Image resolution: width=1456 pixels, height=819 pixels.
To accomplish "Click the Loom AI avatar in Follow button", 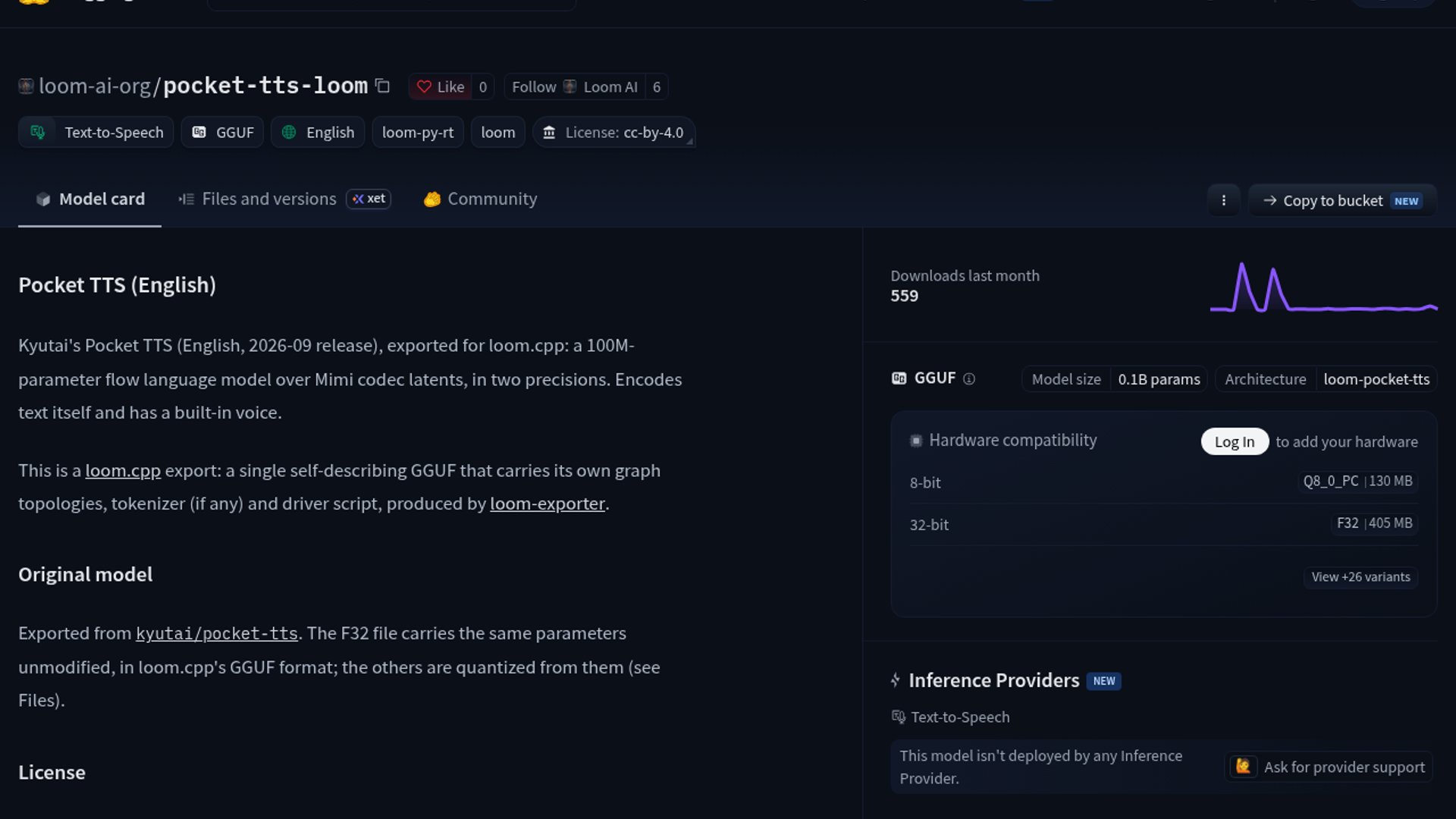I will pyautogui.click(x=570, y=86).
